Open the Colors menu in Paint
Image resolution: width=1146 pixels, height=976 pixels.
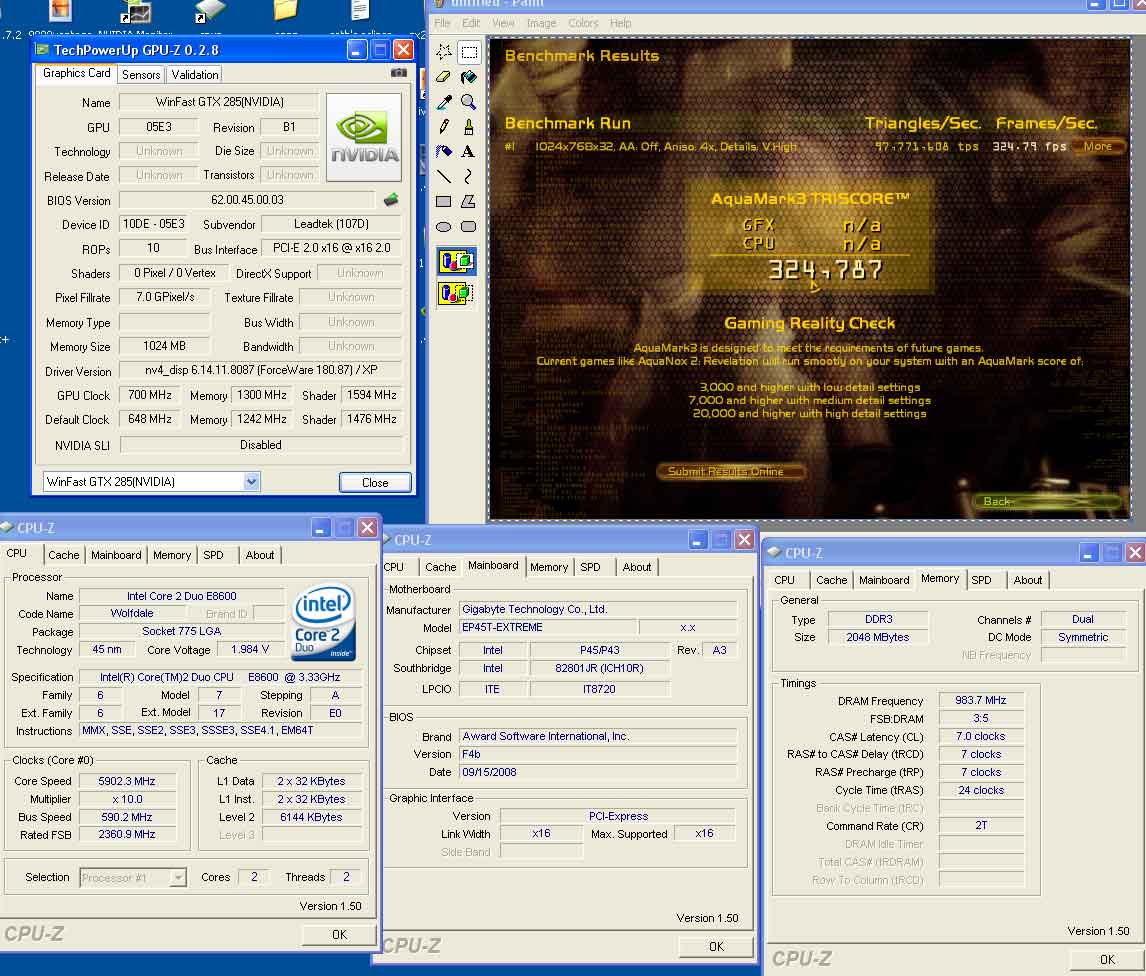583,23
